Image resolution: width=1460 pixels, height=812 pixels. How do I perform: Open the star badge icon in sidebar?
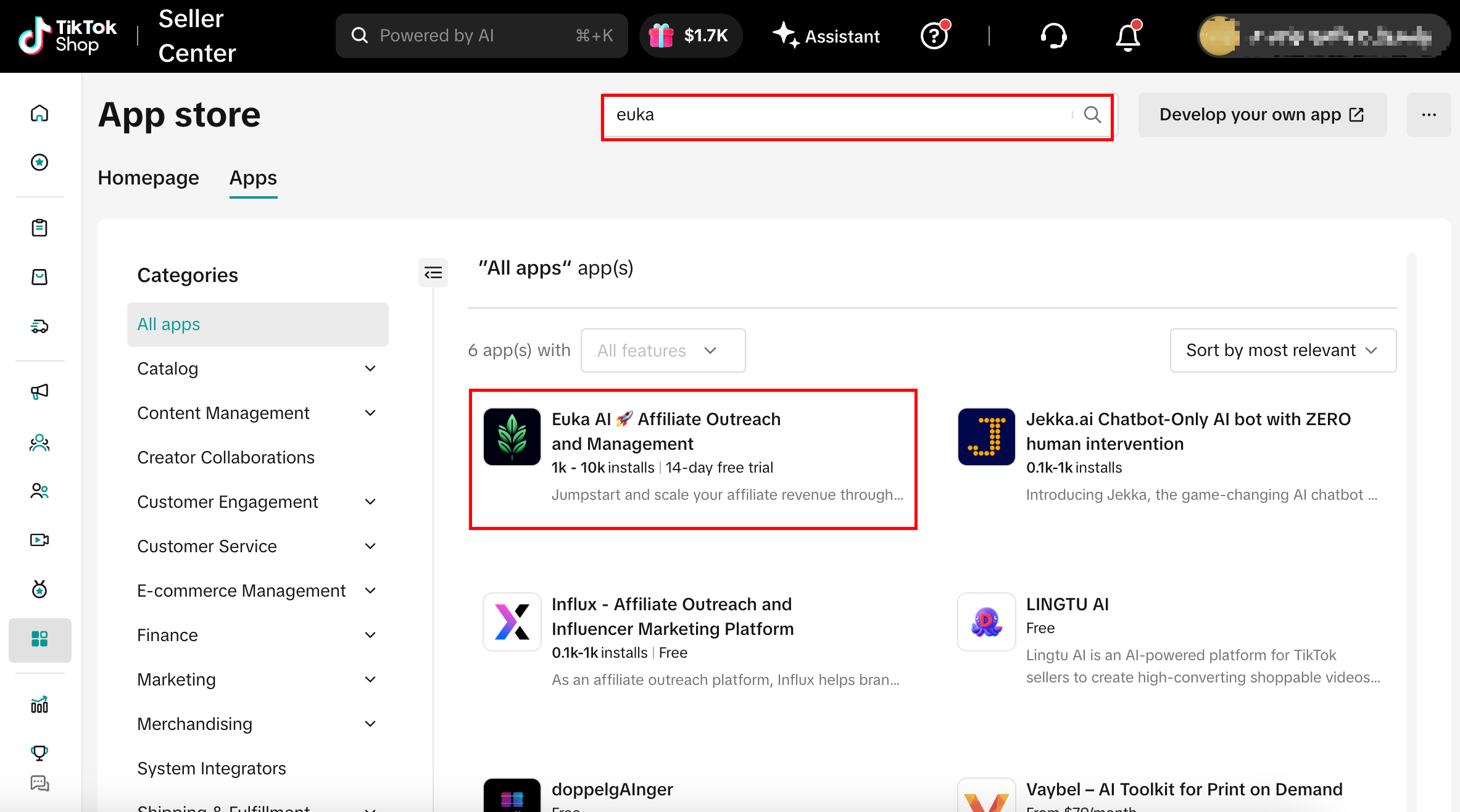click(39, 162)
